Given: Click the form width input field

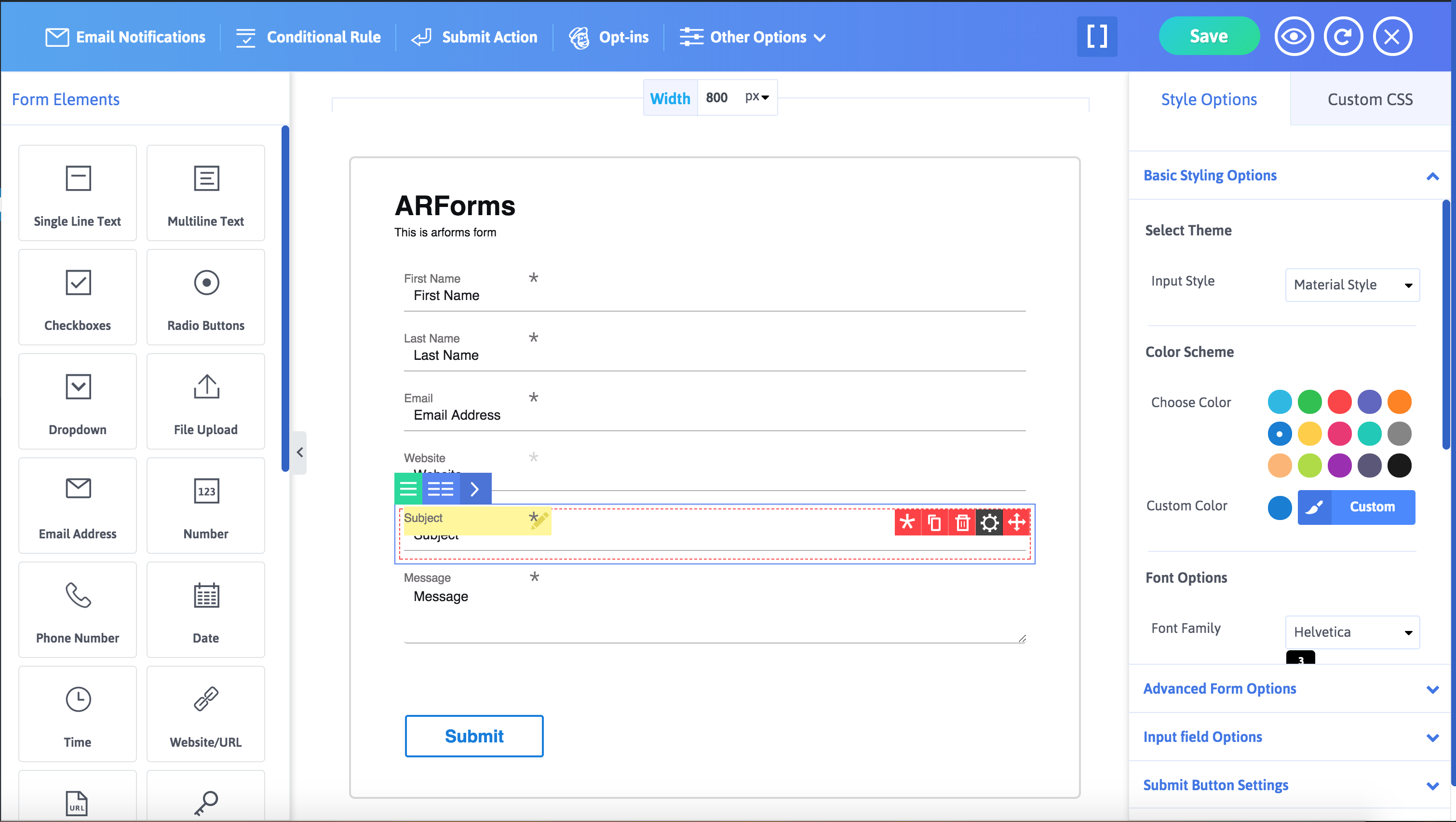Looking at the screenshot, I should coord(717,97).
